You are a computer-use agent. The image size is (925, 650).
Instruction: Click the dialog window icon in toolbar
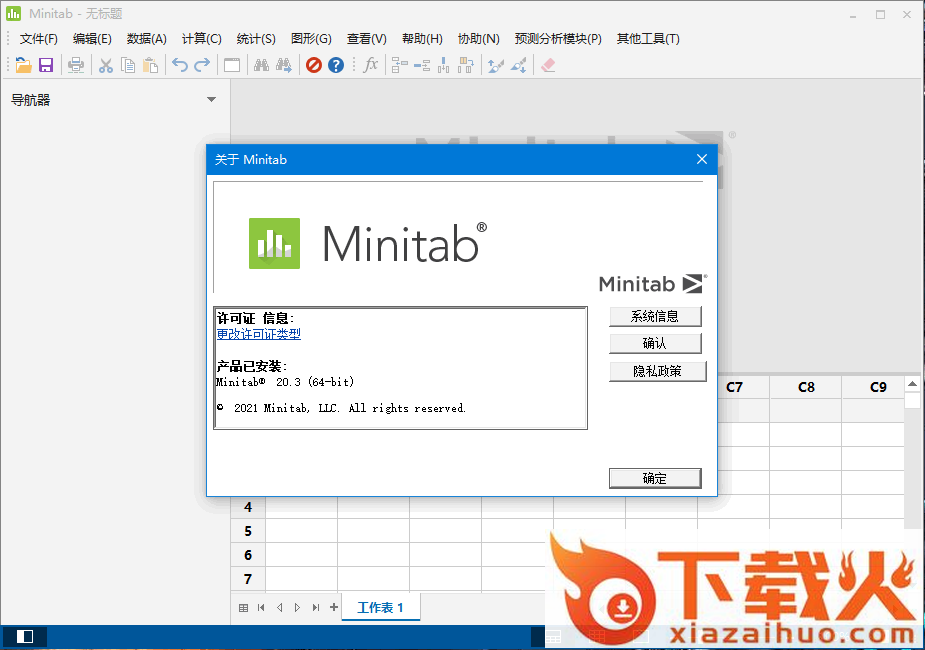tap(232, 65)
